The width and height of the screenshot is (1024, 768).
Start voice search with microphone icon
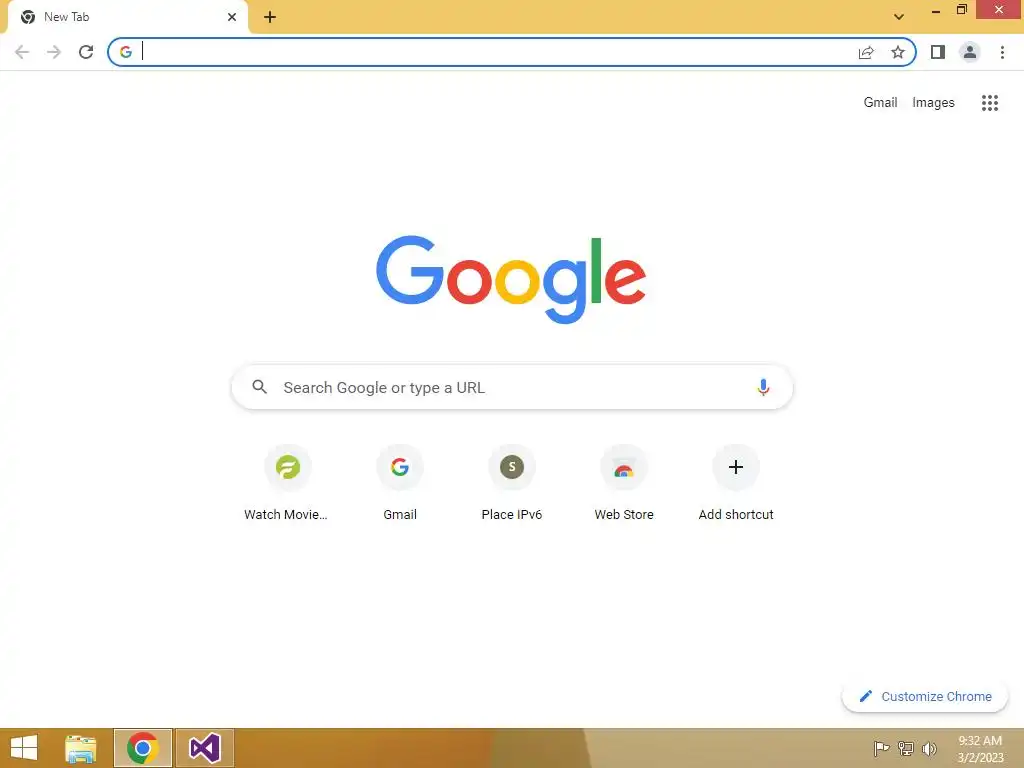pos(763,387)
